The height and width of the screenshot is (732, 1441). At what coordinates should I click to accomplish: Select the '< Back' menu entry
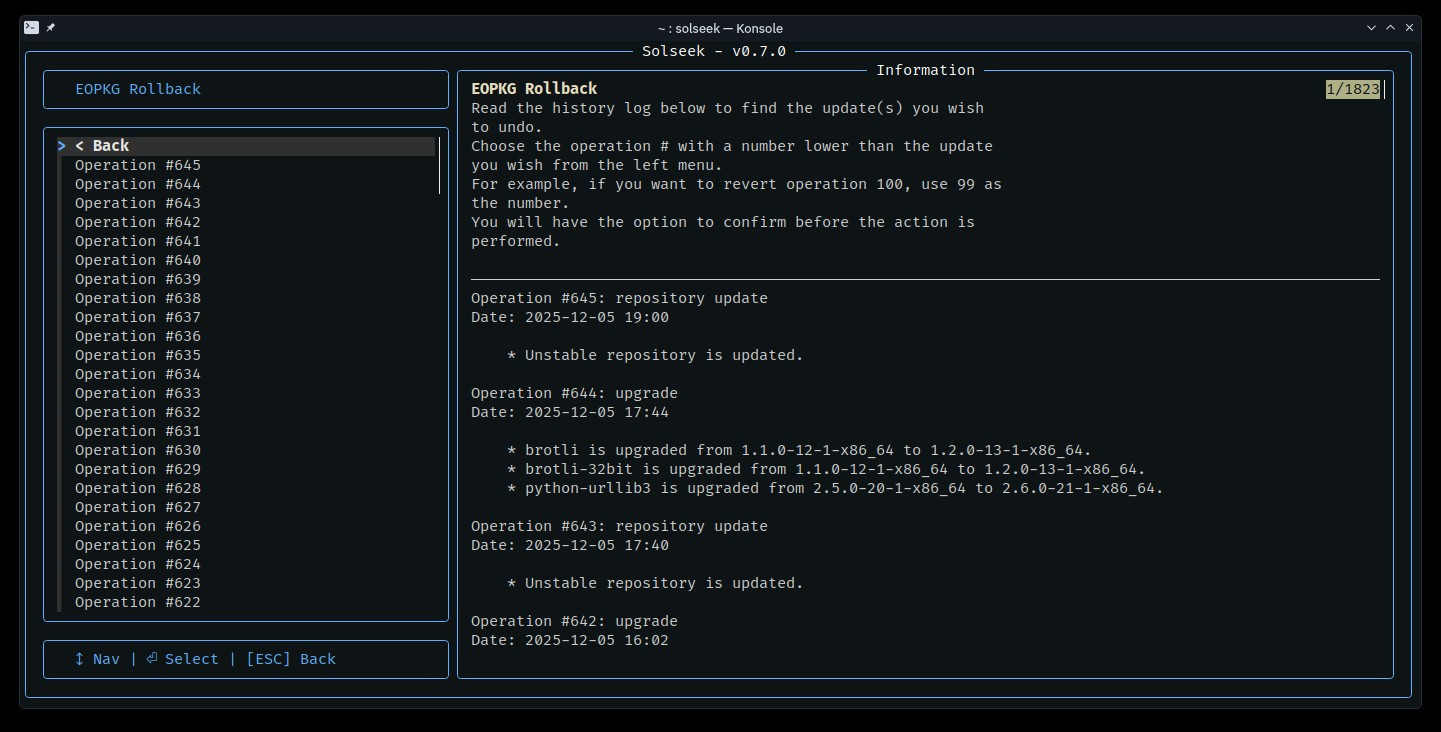click(102, 146)
